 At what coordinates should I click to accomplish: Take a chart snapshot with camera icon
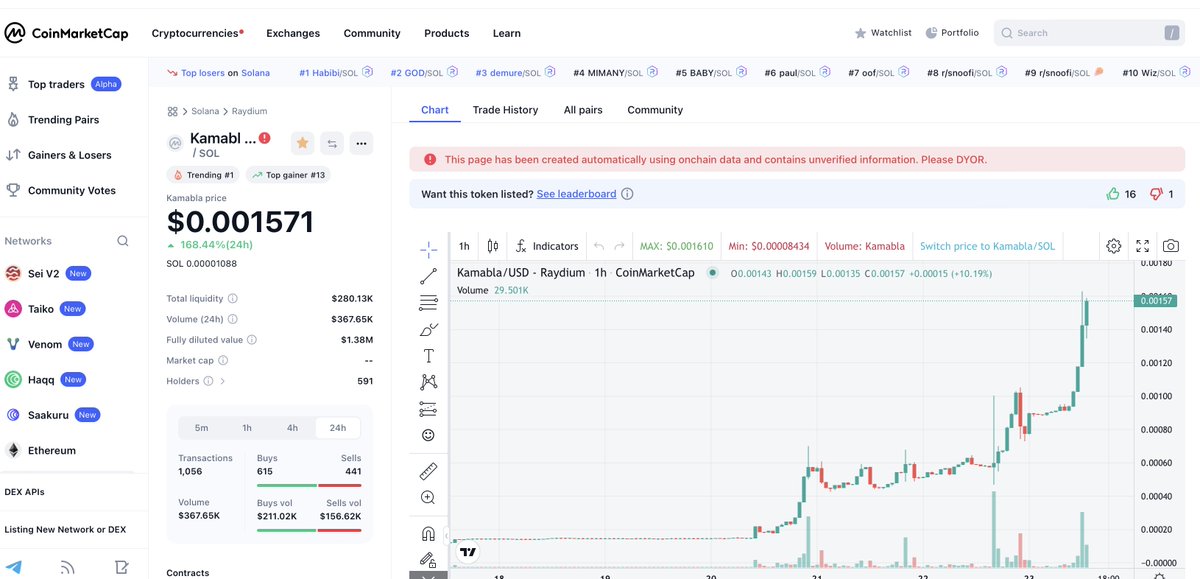(1171, 246)
